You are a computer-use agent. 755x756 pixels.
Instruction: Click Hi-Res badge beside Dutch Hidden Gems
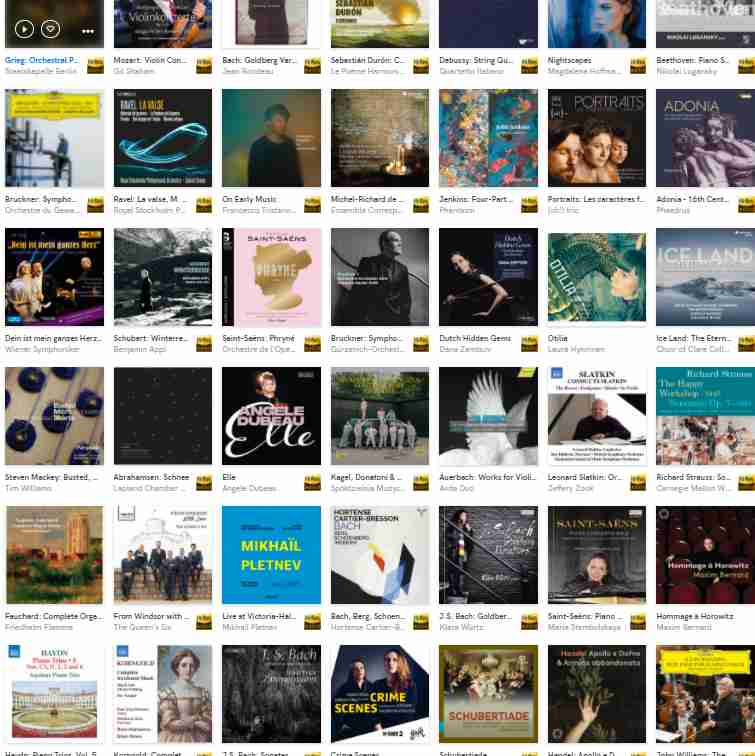[529, 344]
